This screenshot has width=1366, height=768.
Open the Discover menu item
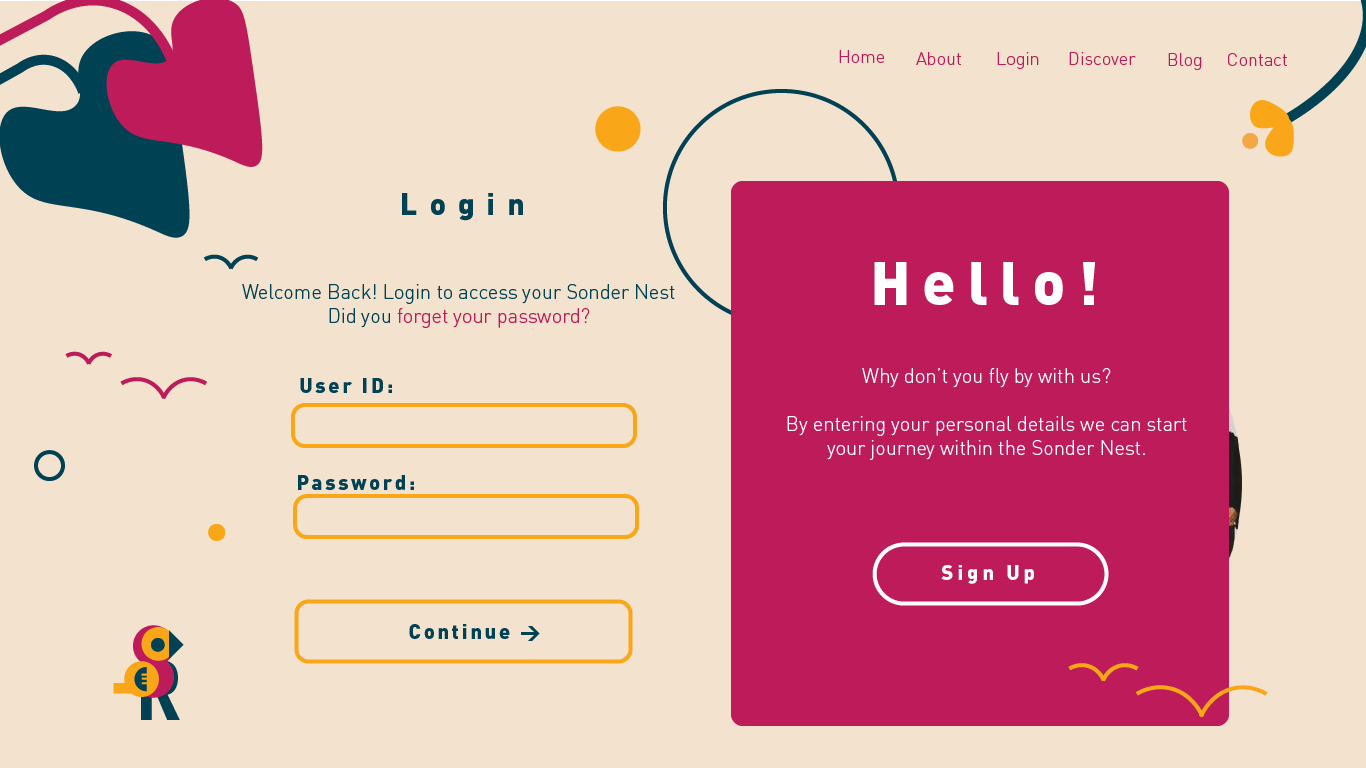pyautogui.click(x=1102, y=59)
